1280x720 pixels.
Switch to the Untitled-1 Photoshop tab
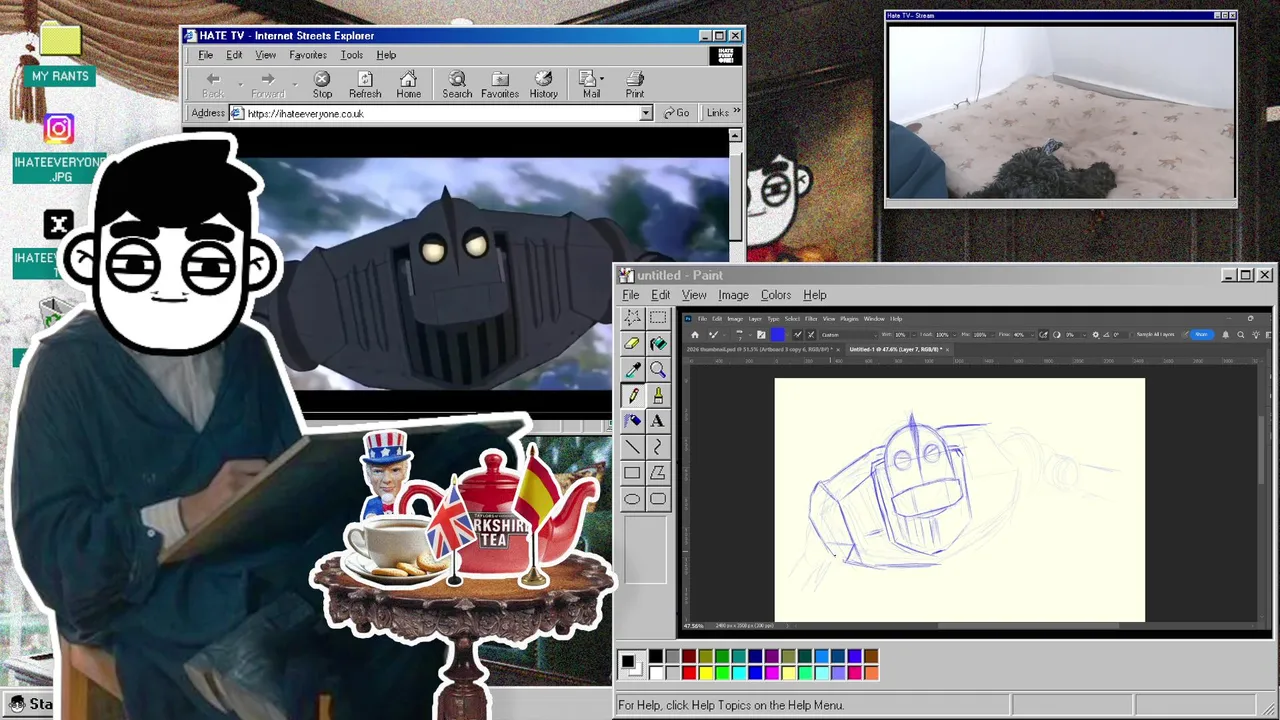(898, 349)
